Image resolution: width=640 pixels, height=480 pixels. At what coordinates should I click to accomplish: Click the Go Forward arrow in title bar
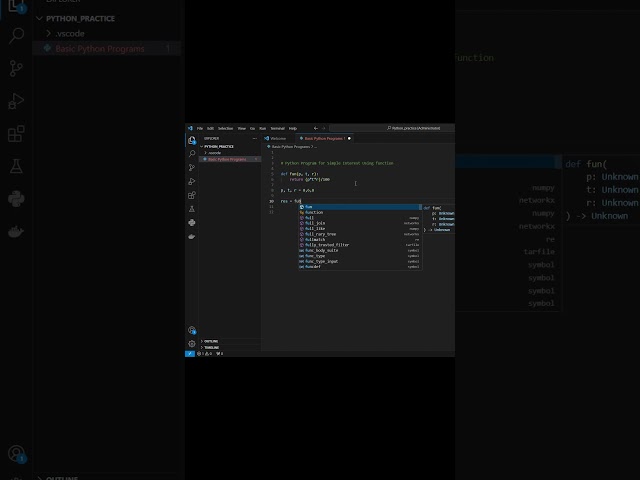point(323,128)
